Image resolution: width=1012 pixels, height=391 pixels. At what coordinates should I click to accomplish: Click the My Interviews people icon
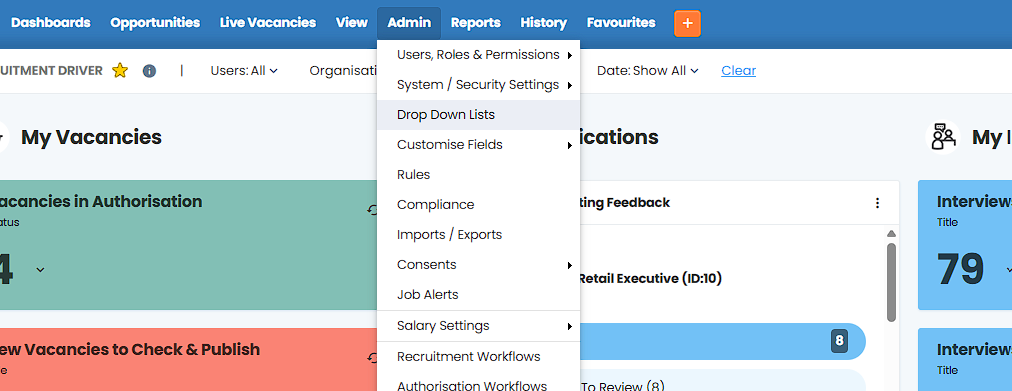point(943,137)
